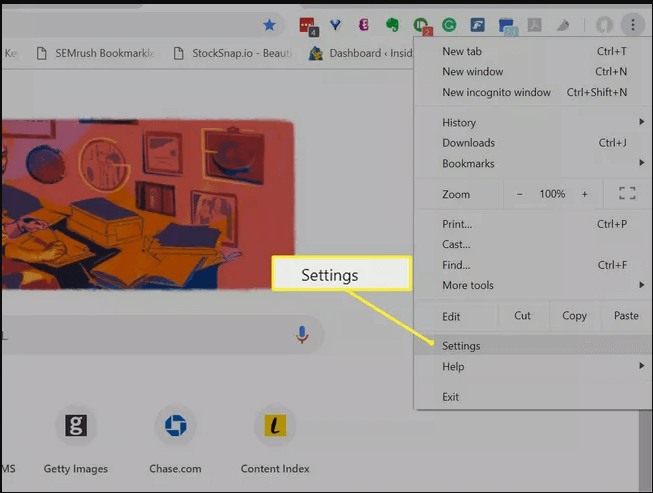Viewport: 653px width, 493px height.
Task: Click the microphone voice search icon
Action: (x=302, y=334)
